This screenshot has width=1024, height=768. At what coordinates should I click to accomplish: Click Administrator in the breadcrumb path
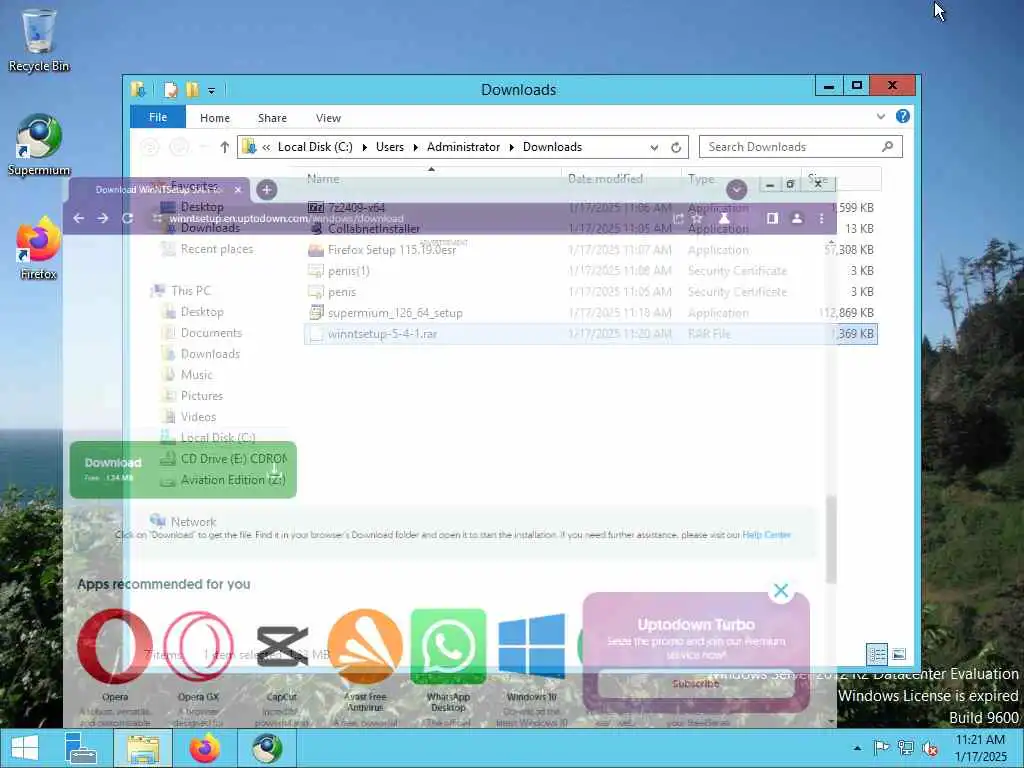click(x=464, y=147)
